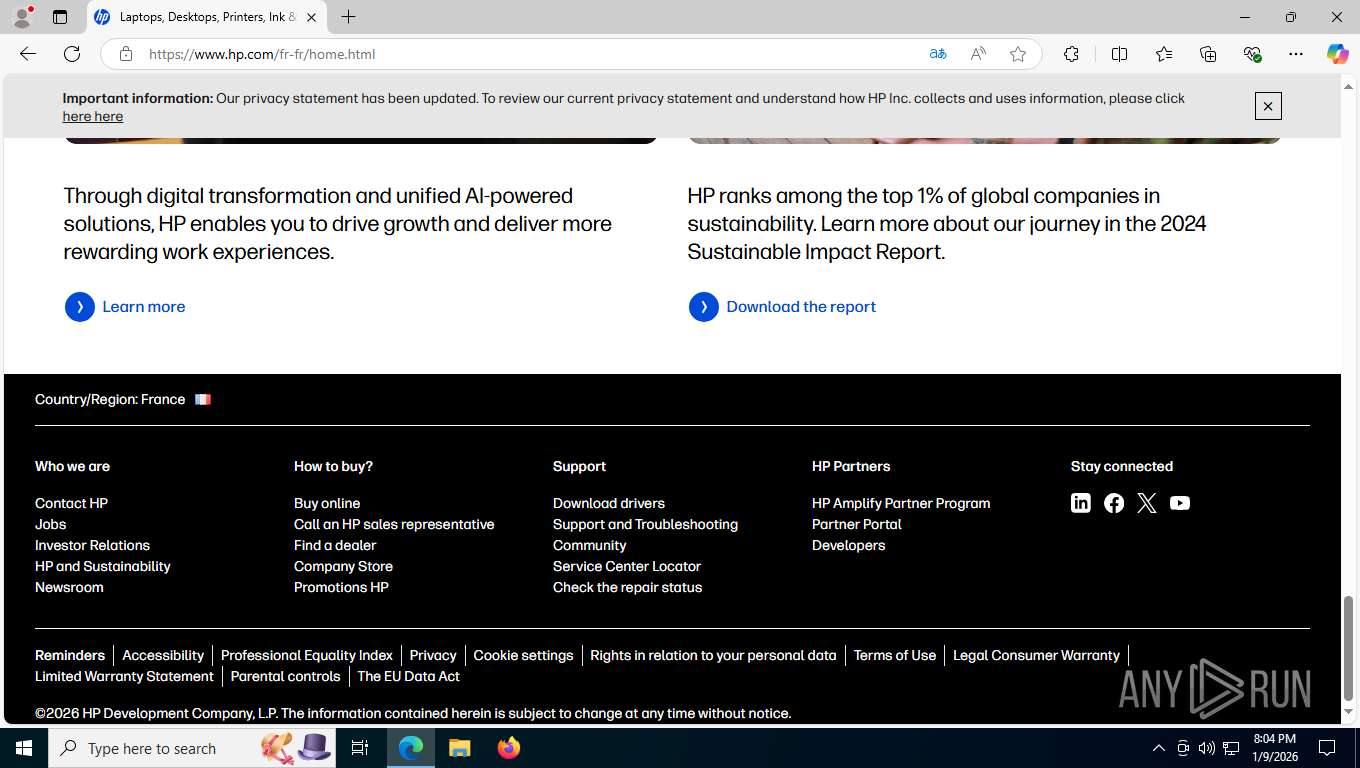Viewport: 1360px width, 768px height.
Task: Open browser Extensions icon
Action: click(1071, 54)
